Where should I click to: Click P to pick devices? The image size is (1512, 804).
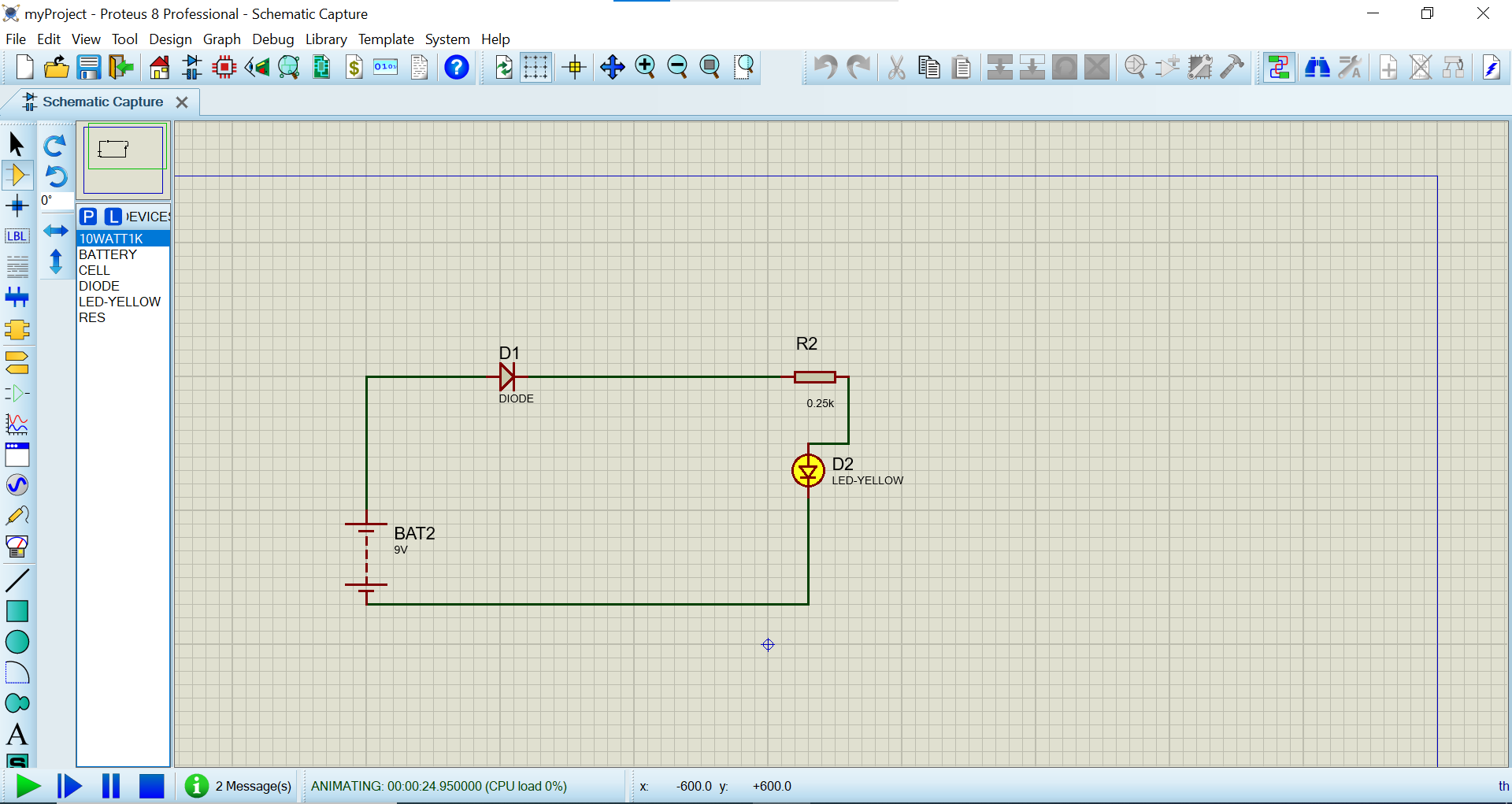point(89,217)
